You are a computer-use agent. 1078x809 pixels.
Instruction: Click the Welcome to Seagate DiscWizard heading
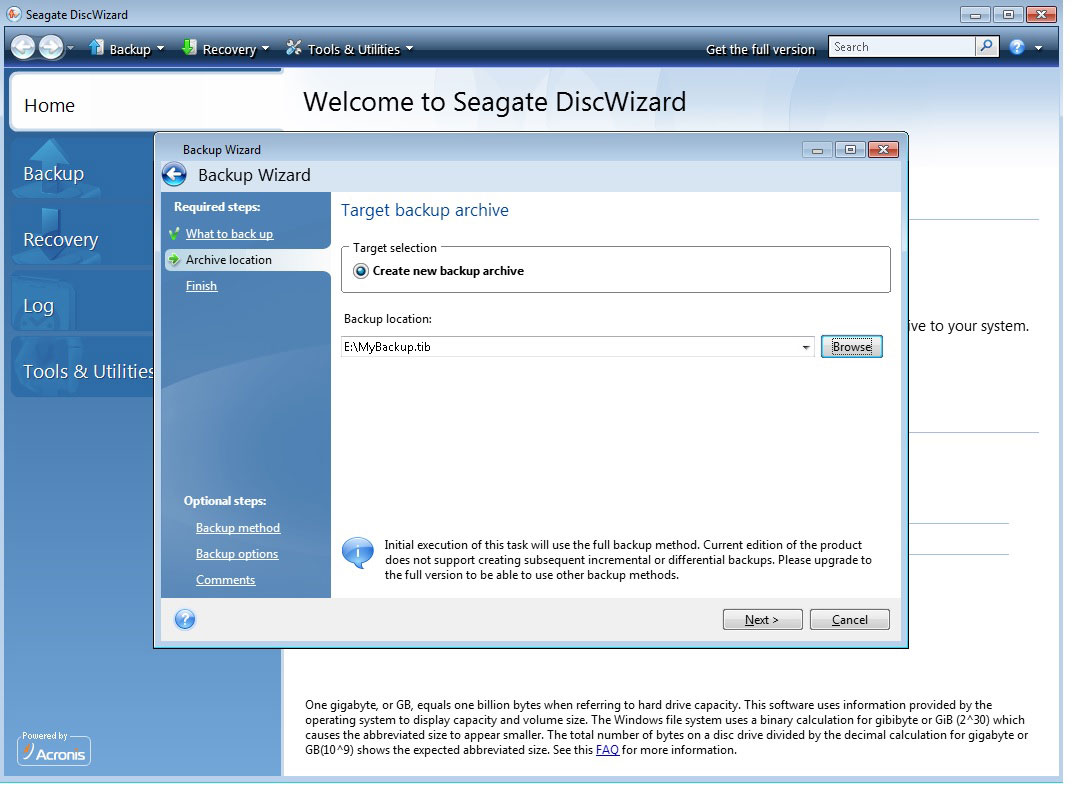pyautogui.click(x=494, y=102)
